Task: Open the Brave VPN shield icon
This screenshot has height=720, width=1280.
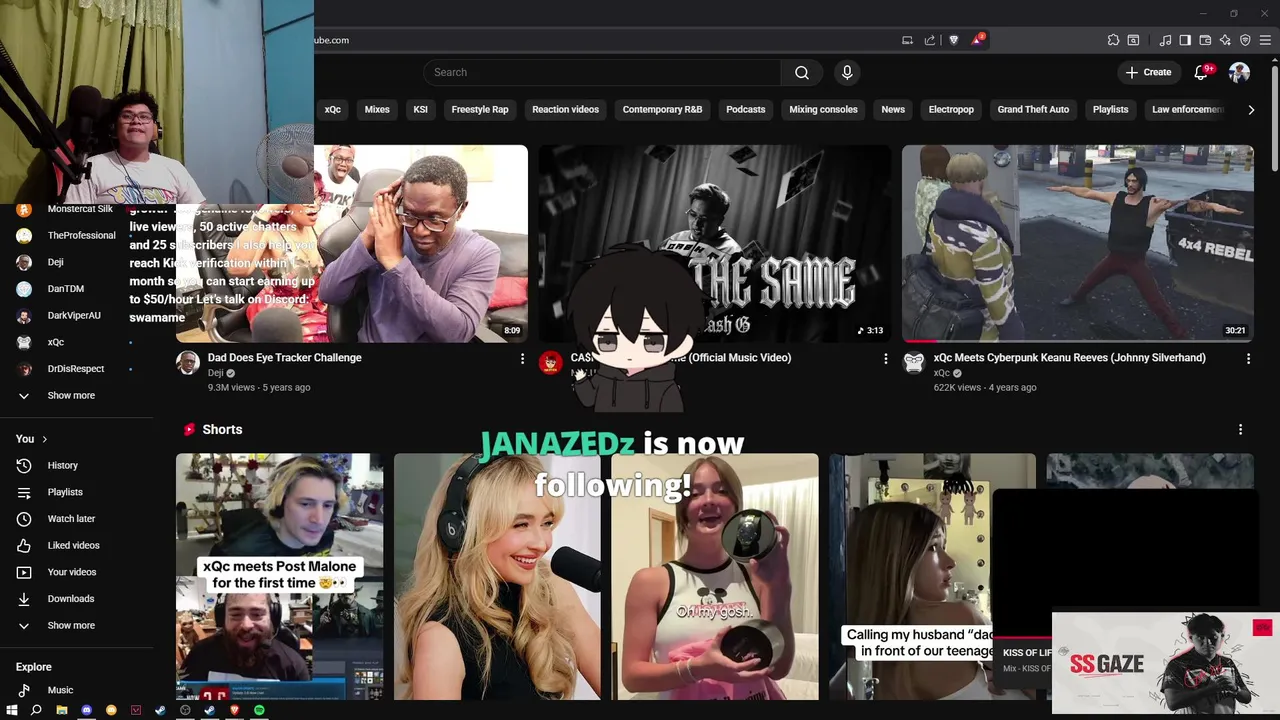Action: coord(1245,40)
